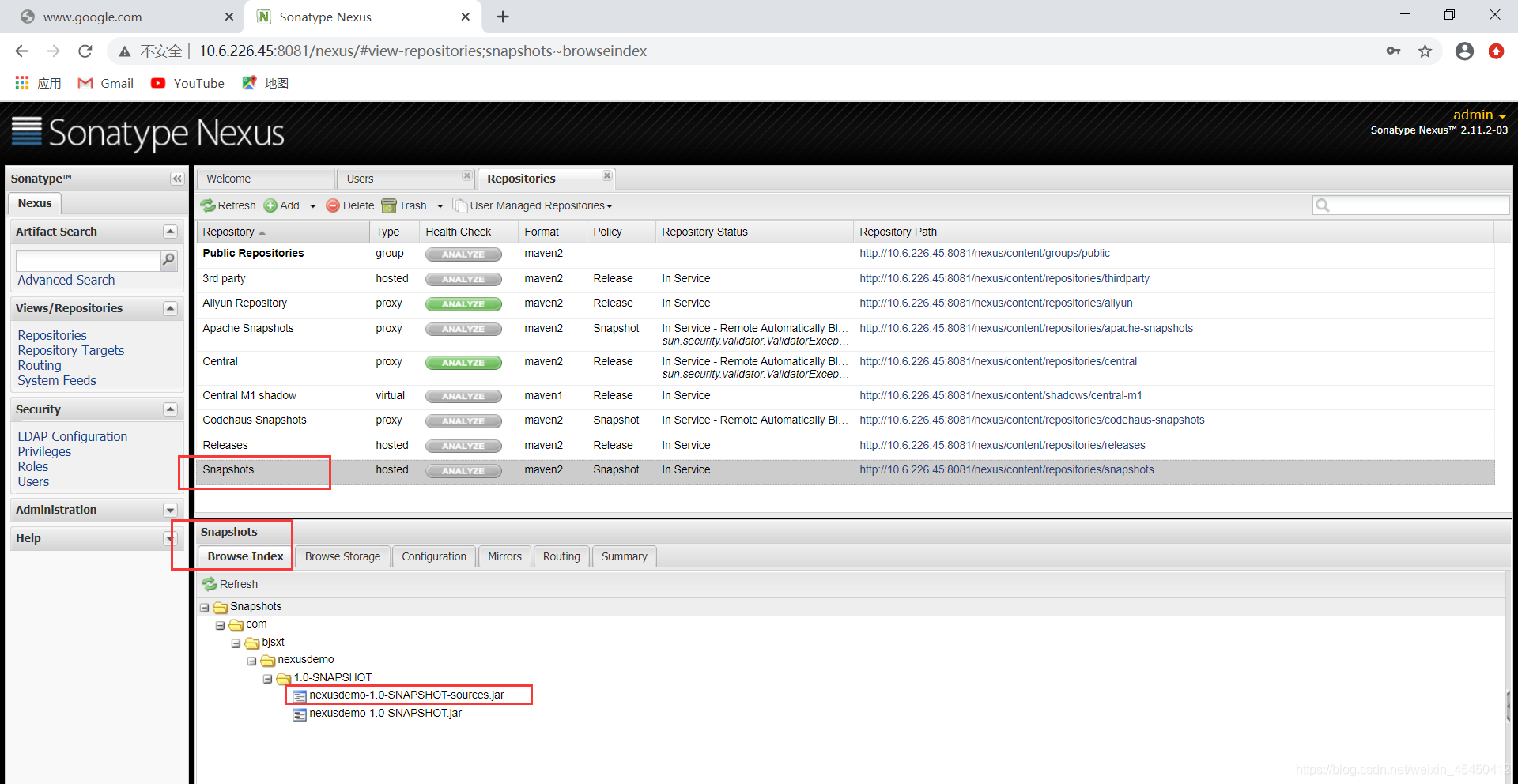Open YouTube bookmark
The height and width of the screenshot is (784, 1518).
coord(187,83)
